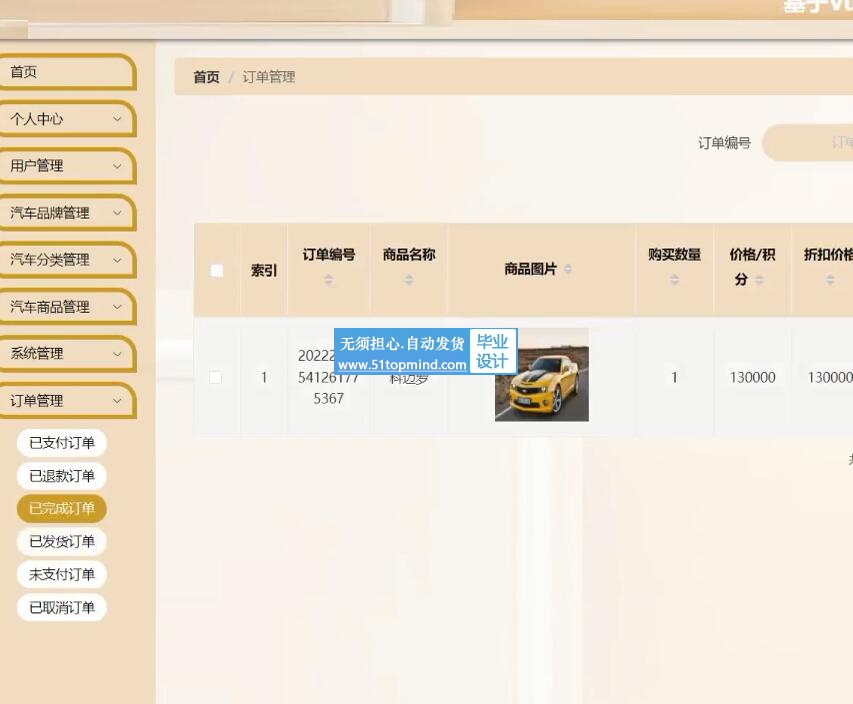Viewport: 853px width, 704px height.
Task: Click the 价格/积分 sort icon
Action: click(x=760, y=281)
